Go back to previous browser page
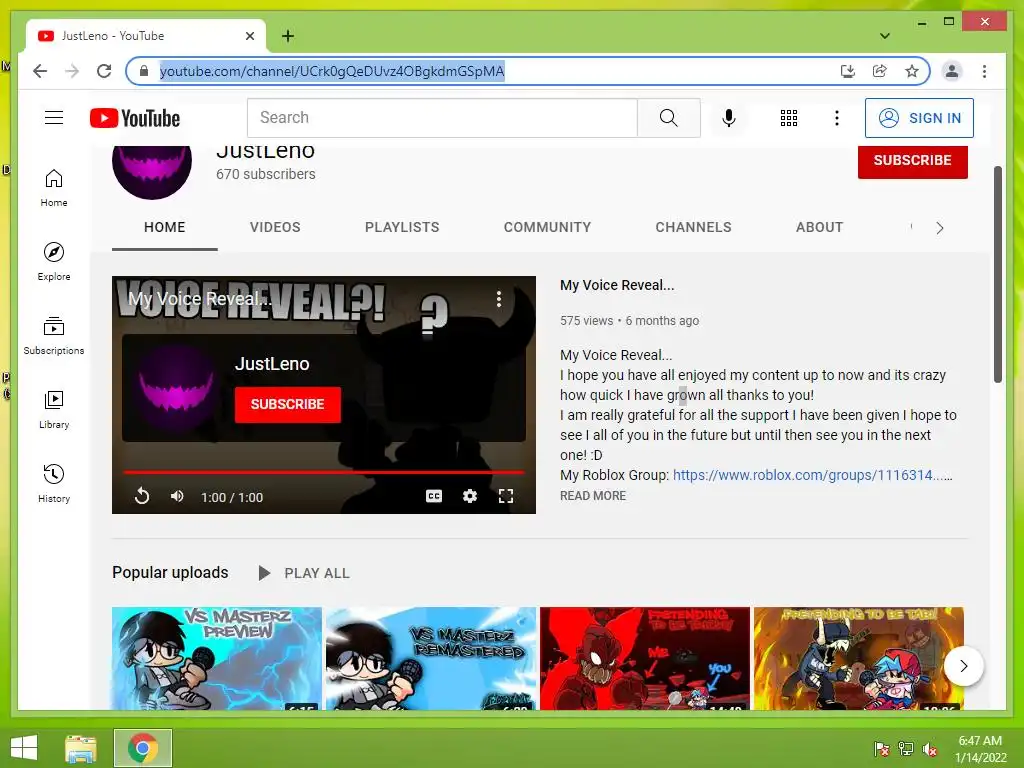The width and height of the screenshot is (1024, 768). pyautogui.click(x=40, y=71)
